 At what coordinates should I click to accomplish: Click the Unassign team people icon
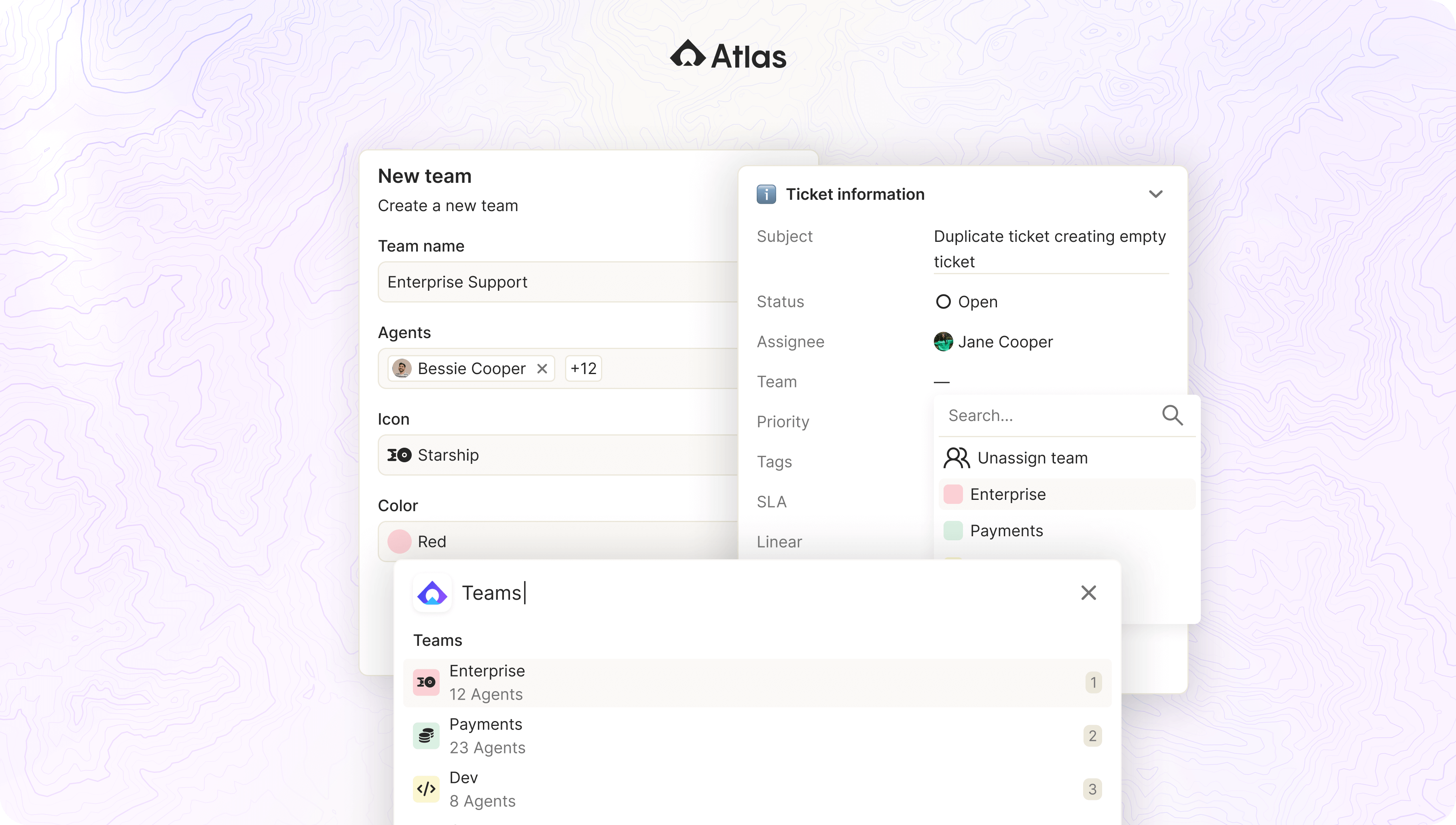point(957,458)
